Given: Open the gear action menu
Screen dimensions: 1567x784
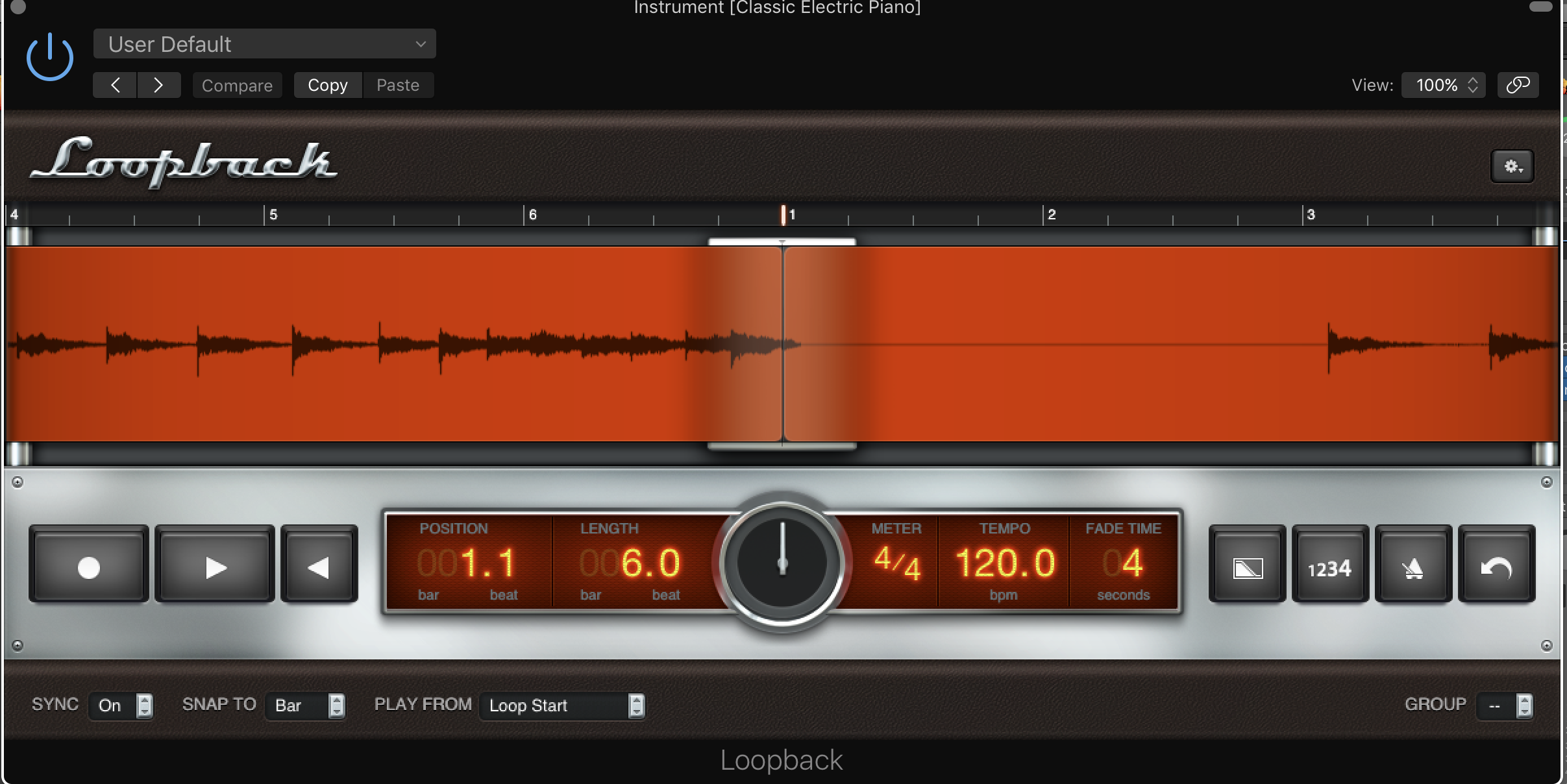Looking at the screenshot, I should [1512, 167].
